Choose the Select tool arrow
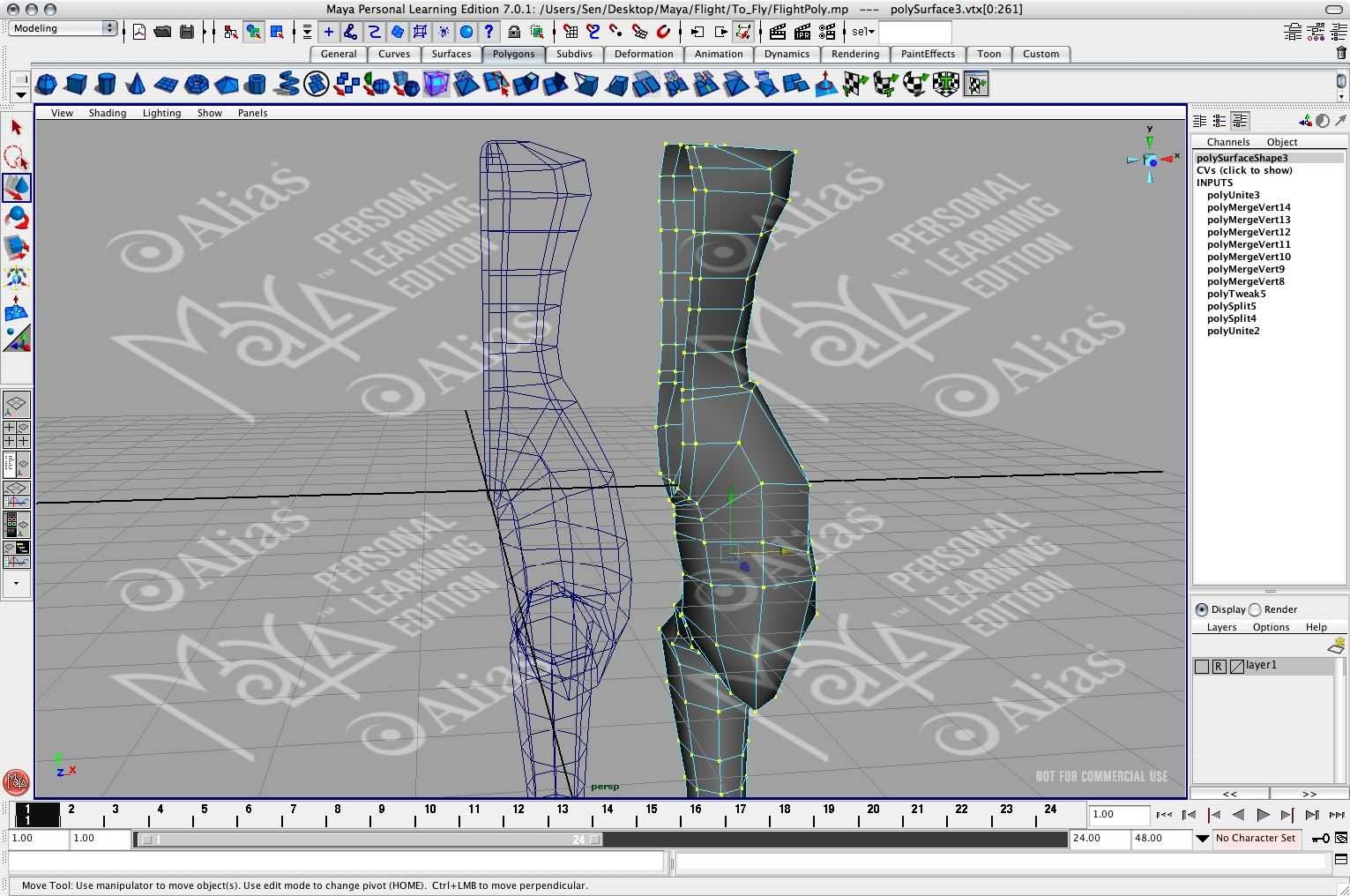 pos(16,128)
